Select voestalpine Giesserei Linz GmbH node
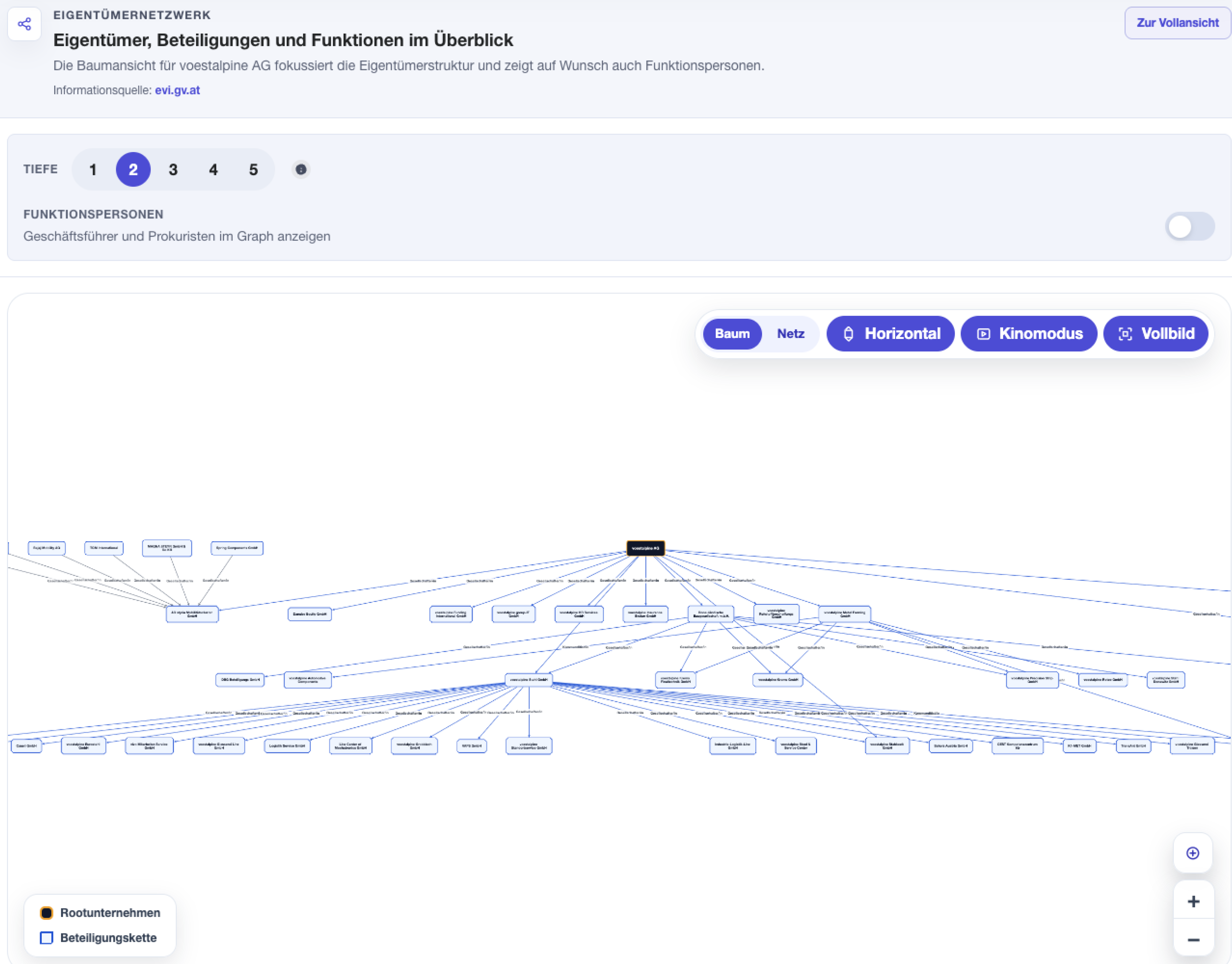Image resolution: width=1232 pixels, height=964 pixels. point(218,746)
